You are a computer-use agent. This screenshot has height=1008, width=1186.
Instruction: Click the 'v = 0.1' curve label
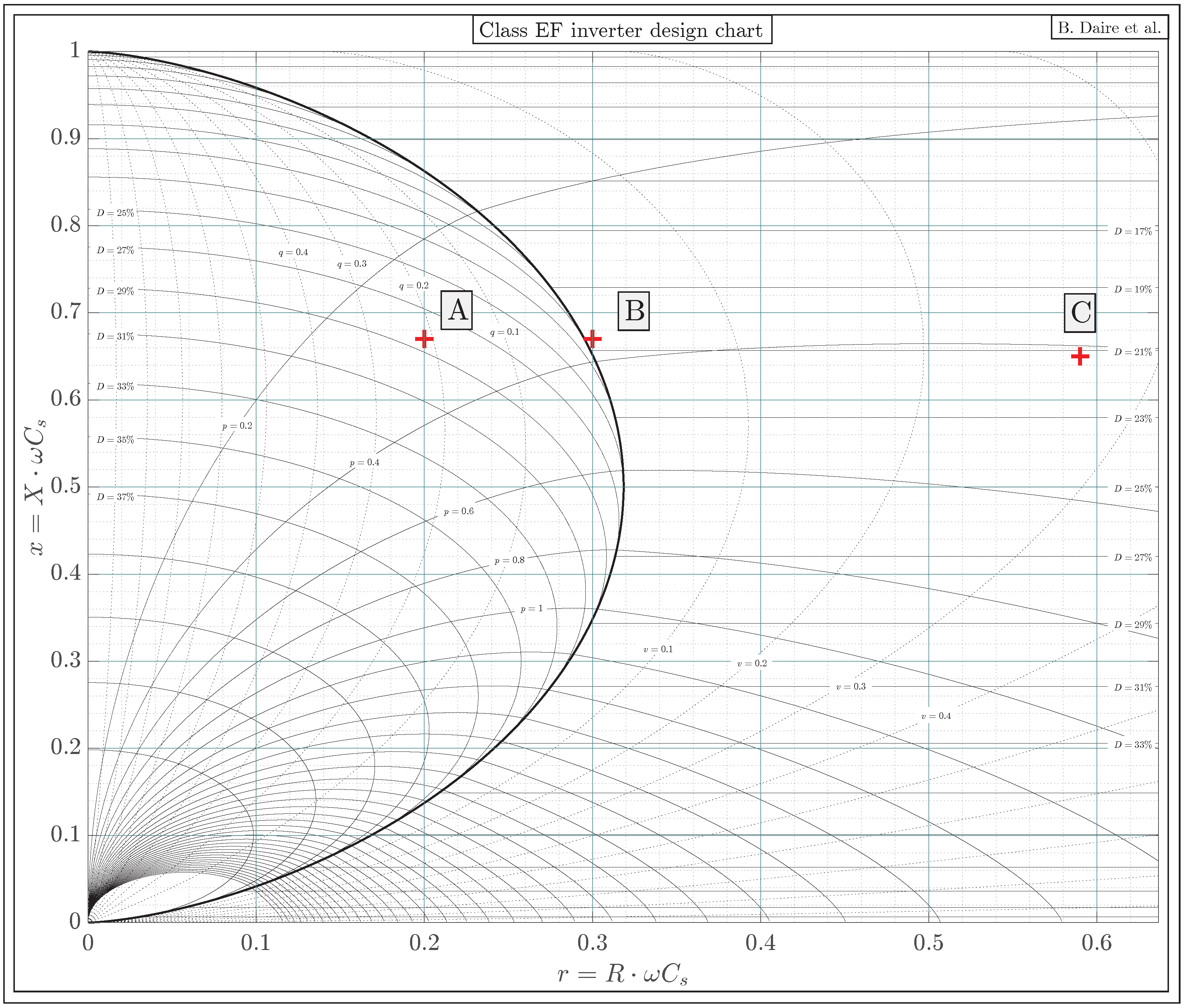658,650
